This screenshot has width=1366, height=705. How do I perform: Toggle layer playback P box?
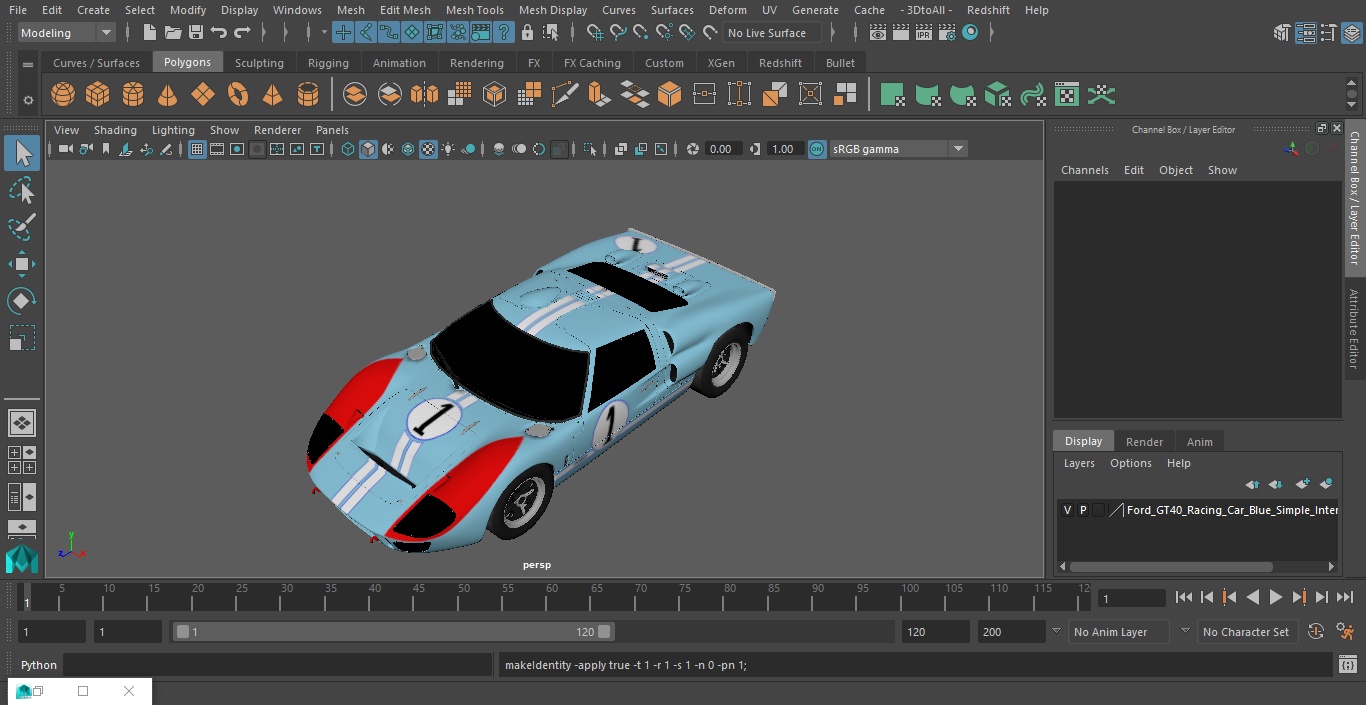[x=1083, y=510]
